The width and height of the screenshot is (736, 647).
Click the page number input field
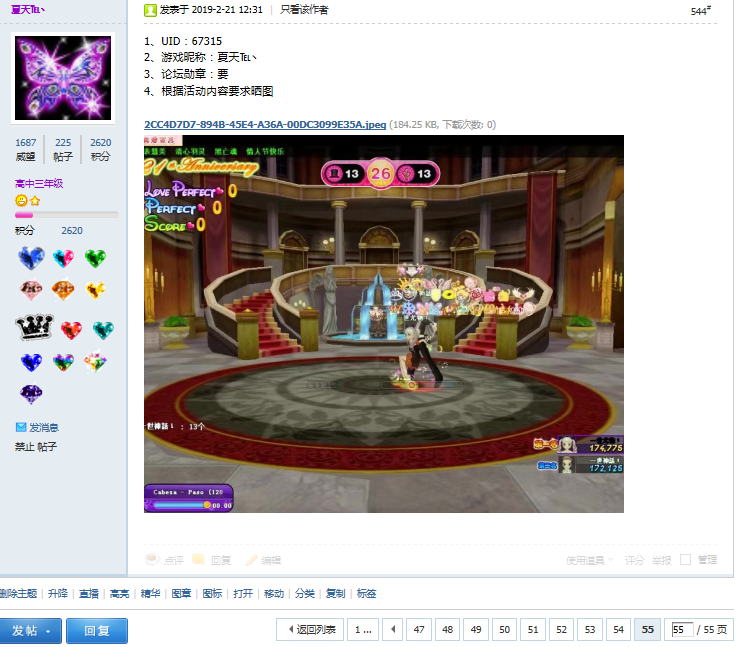(682, 630)
